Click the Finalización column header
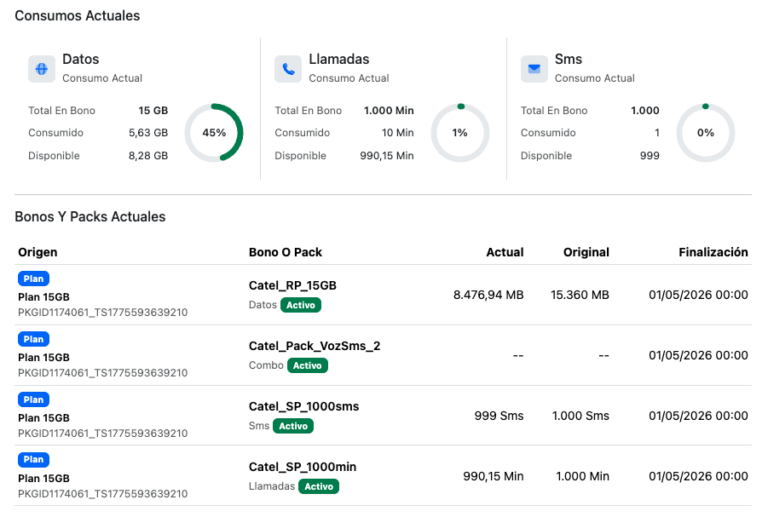Viewport: 768px width, 517px height. (x=713, y=252)
